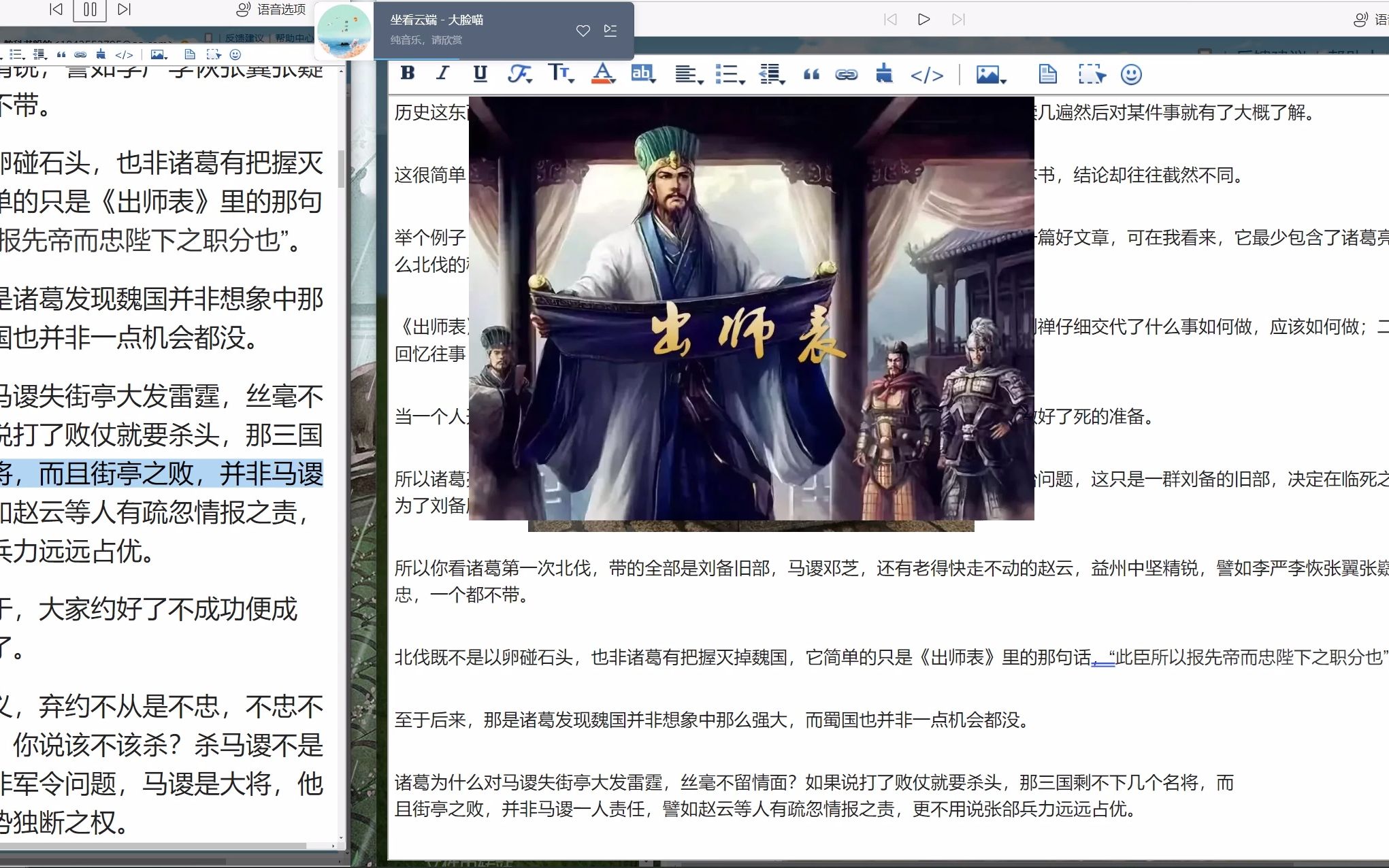Open music playlist queue icon

click(x=610, y=31)
